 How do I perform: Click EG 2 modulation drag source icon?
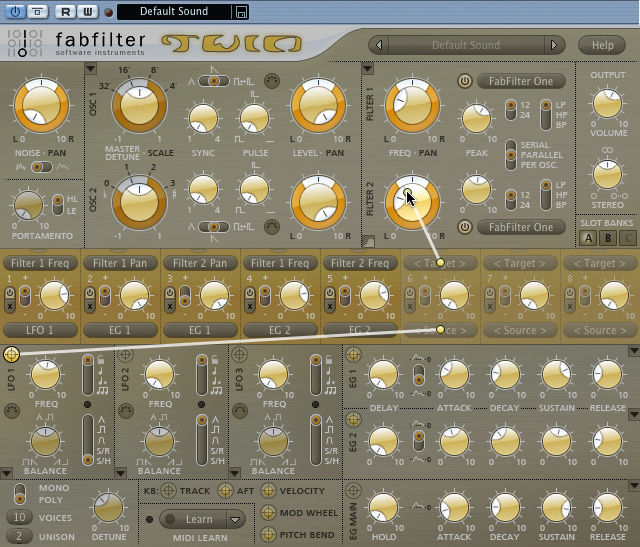click(353, 419)
